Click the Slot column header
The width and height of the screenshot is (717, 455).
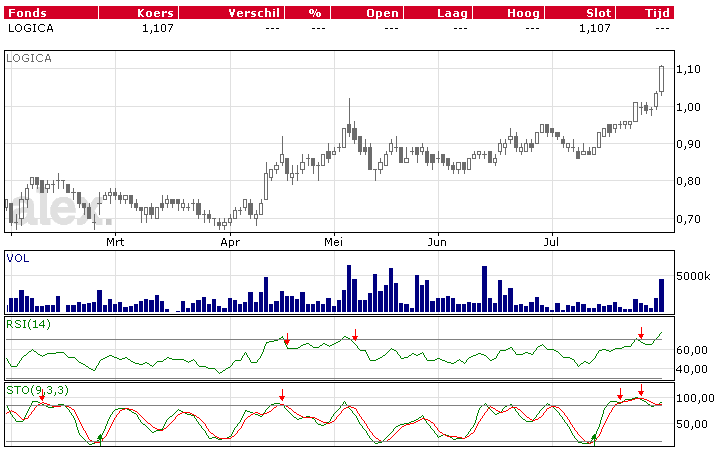[580, 13]
